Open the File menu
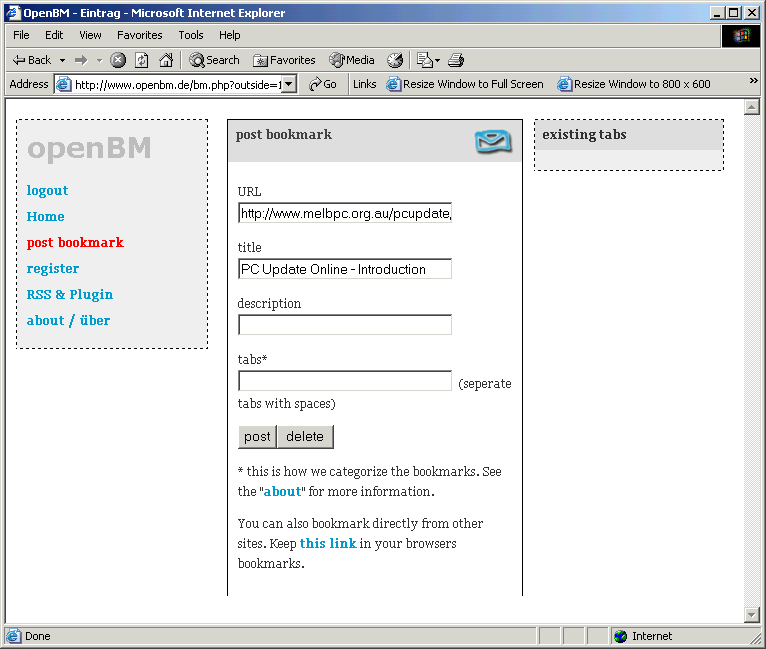The width and height of the screenshot is (766, 649). tap(21, 35)
